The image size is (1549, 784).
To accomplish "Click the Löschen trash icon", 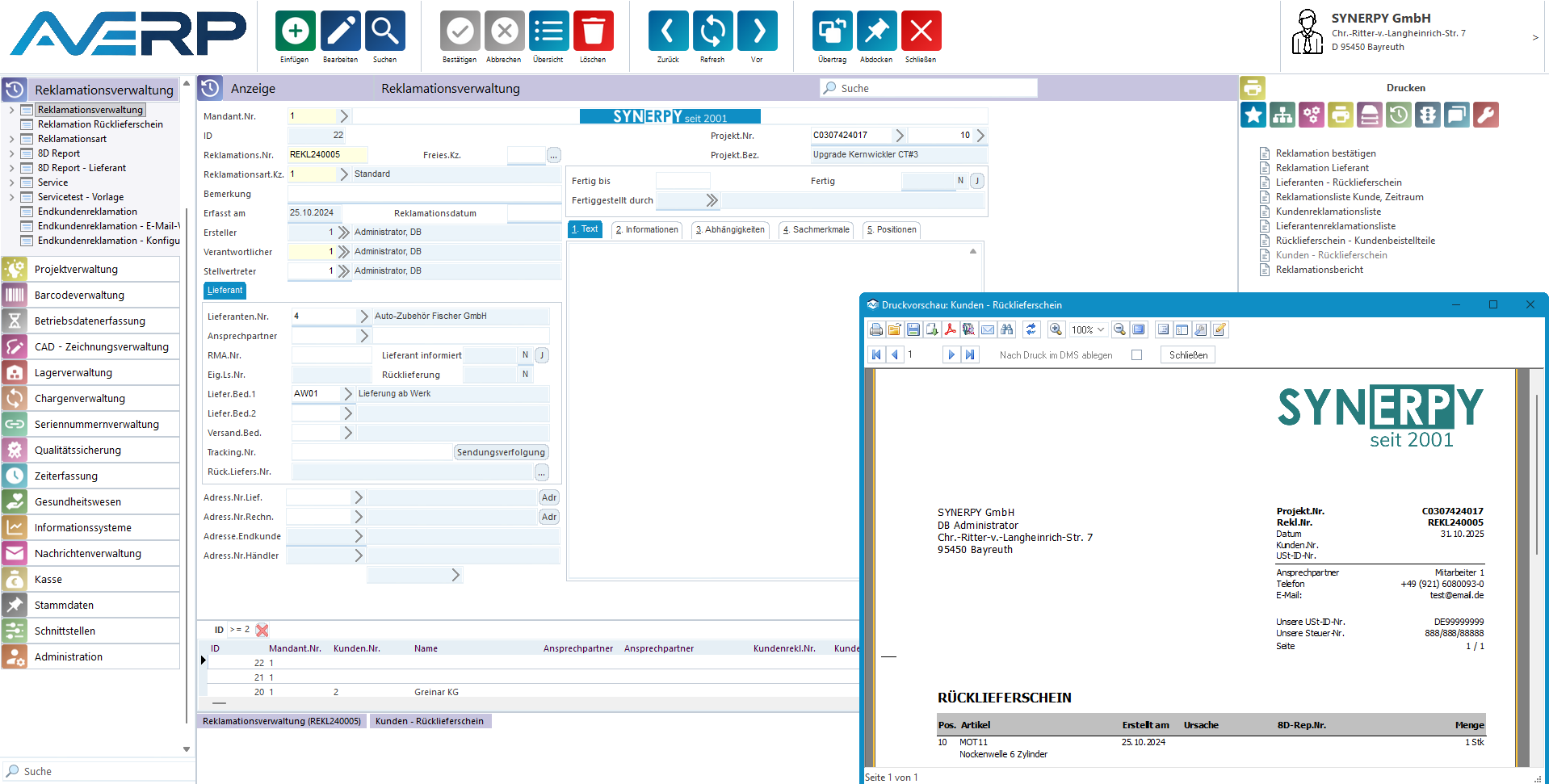I will point(593,32).
